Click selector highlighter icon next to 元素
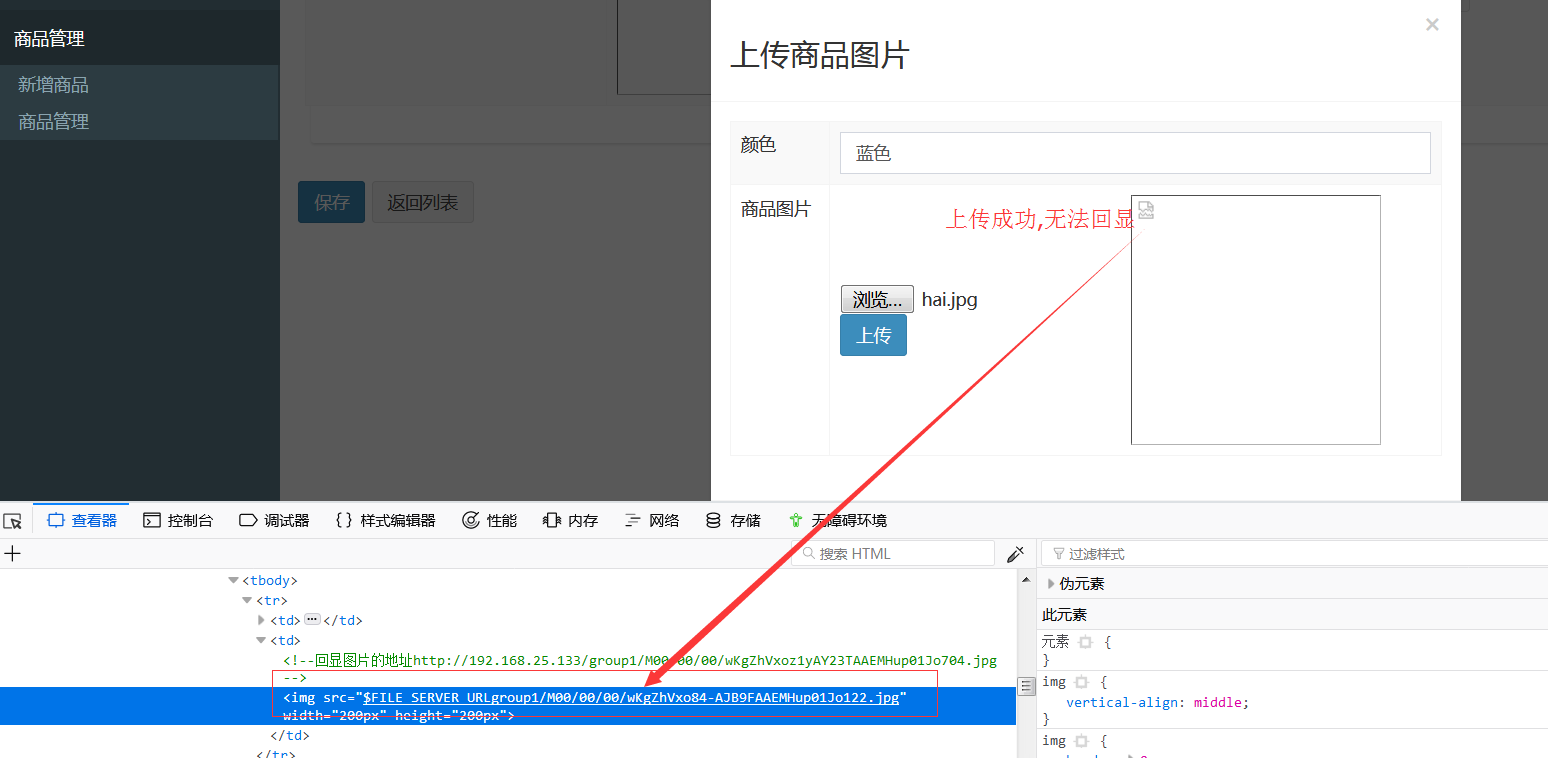 1085,642
